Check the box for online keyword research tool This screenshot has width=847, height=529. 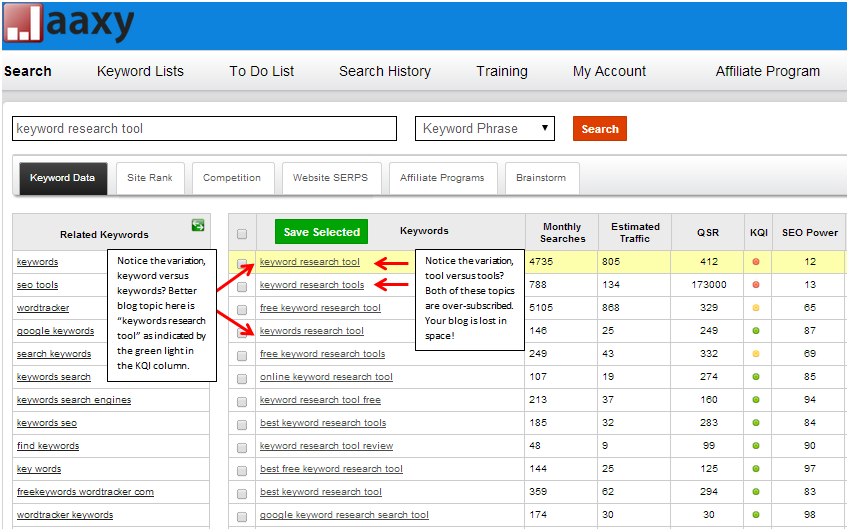[242, 379]
